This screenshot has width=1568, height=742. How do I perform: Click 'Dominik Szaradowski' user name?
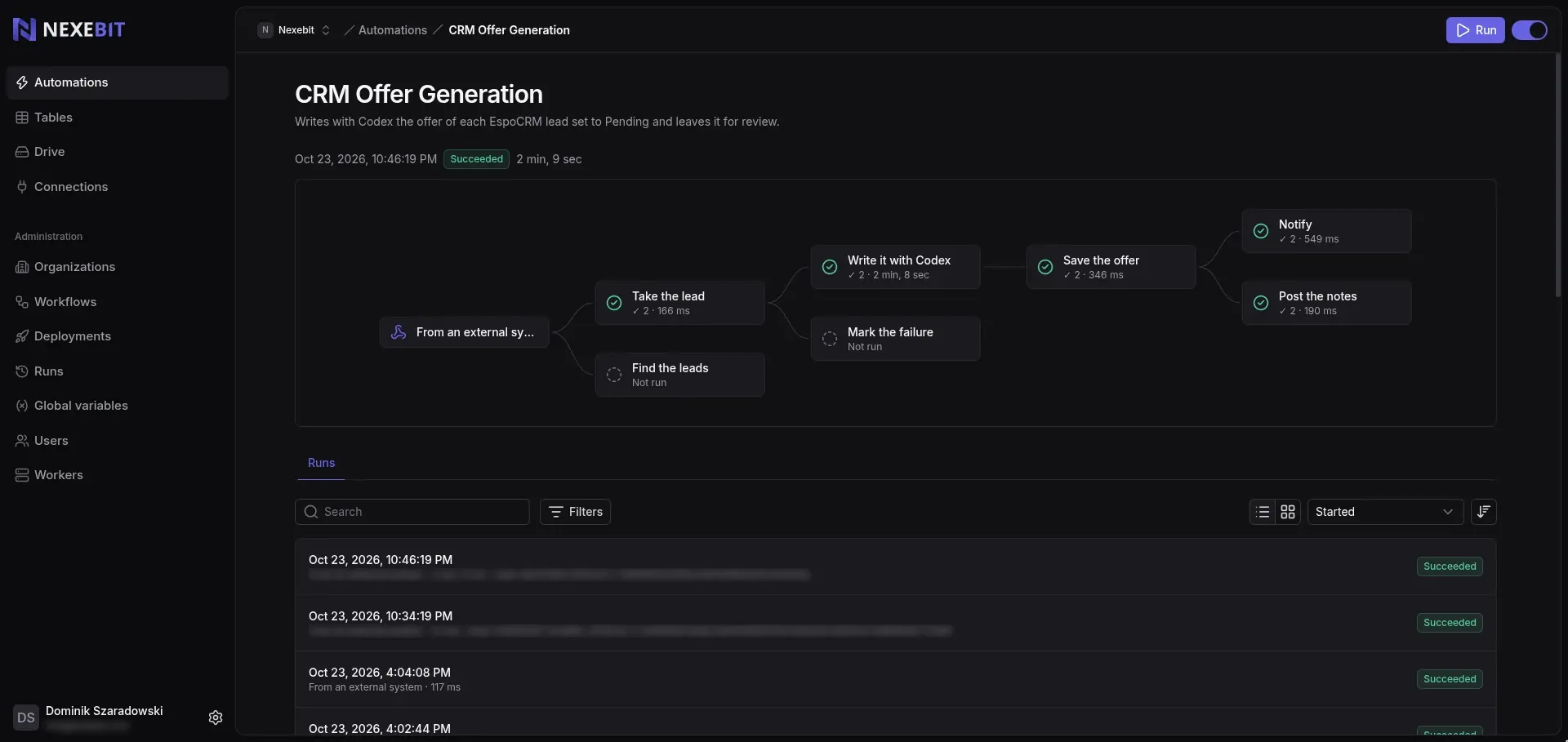(105, 711)
